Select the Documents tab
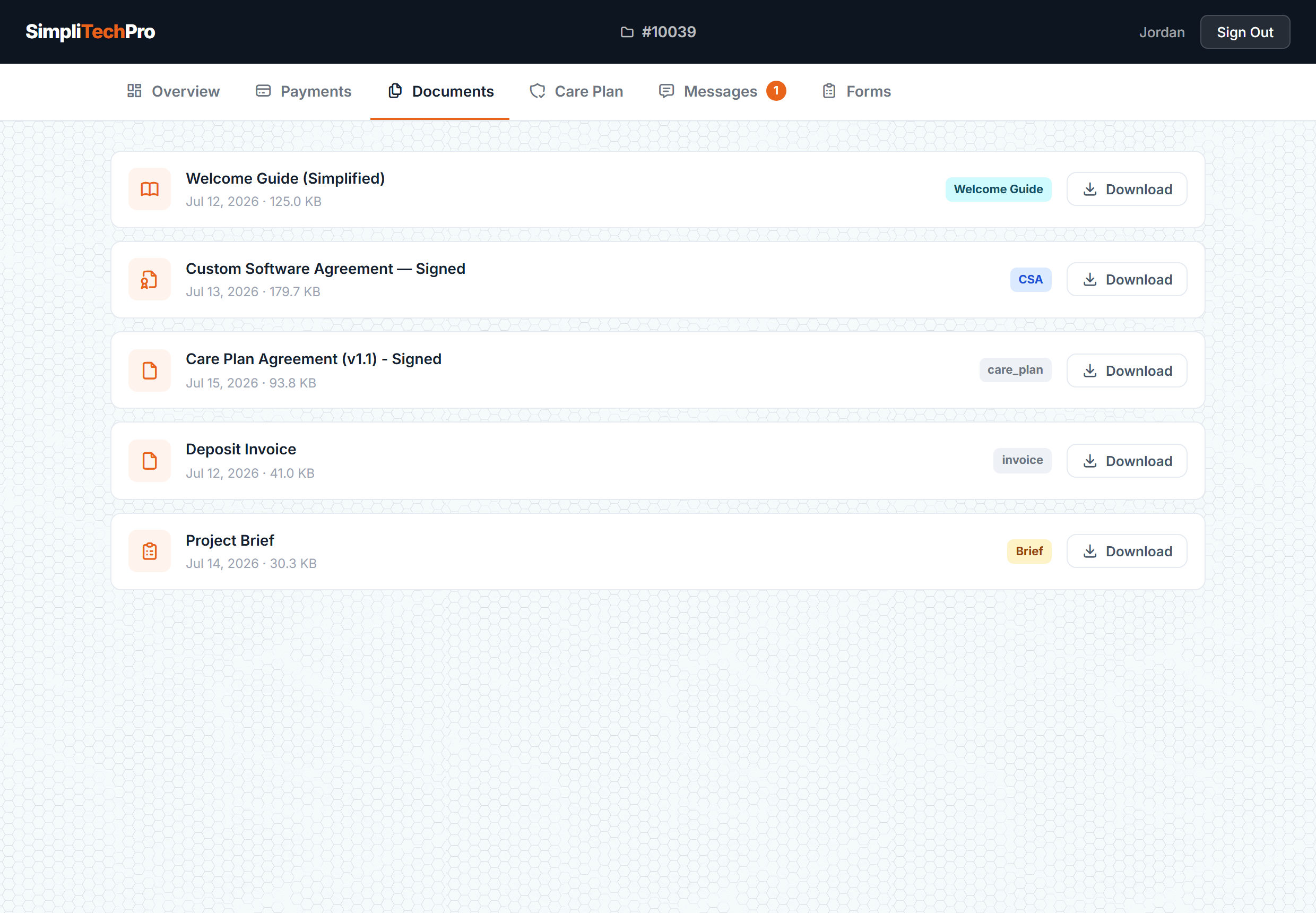 [440, 91]
